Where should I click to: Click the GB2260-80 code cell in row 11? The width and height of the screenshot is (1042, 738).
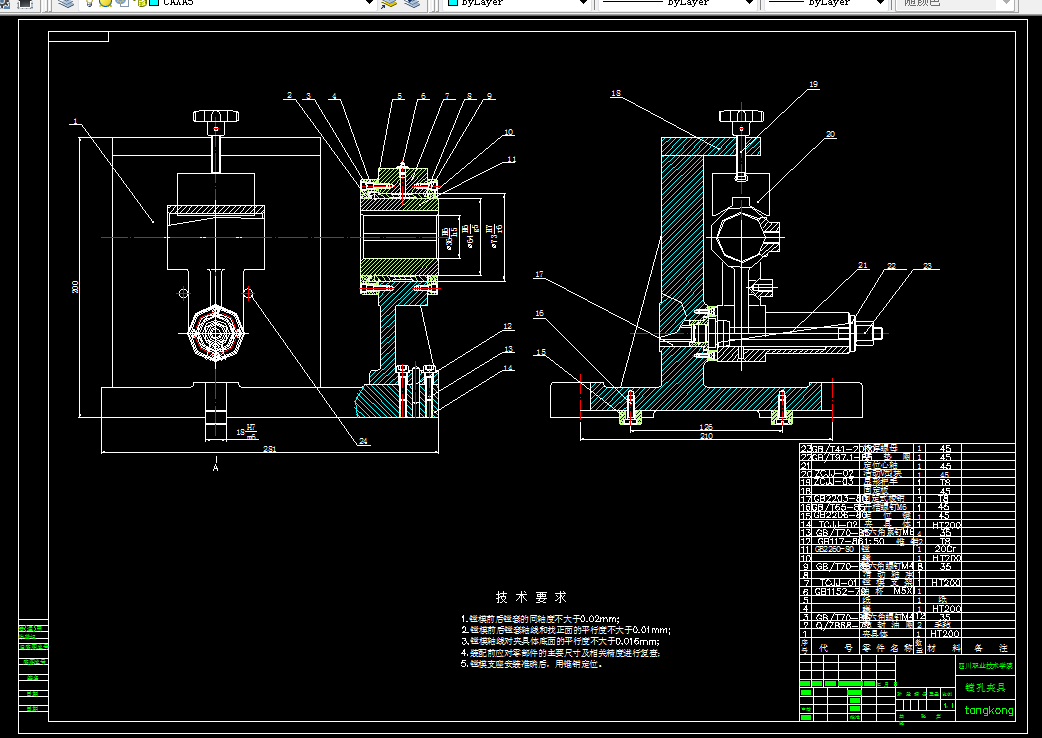click(835, 549)
